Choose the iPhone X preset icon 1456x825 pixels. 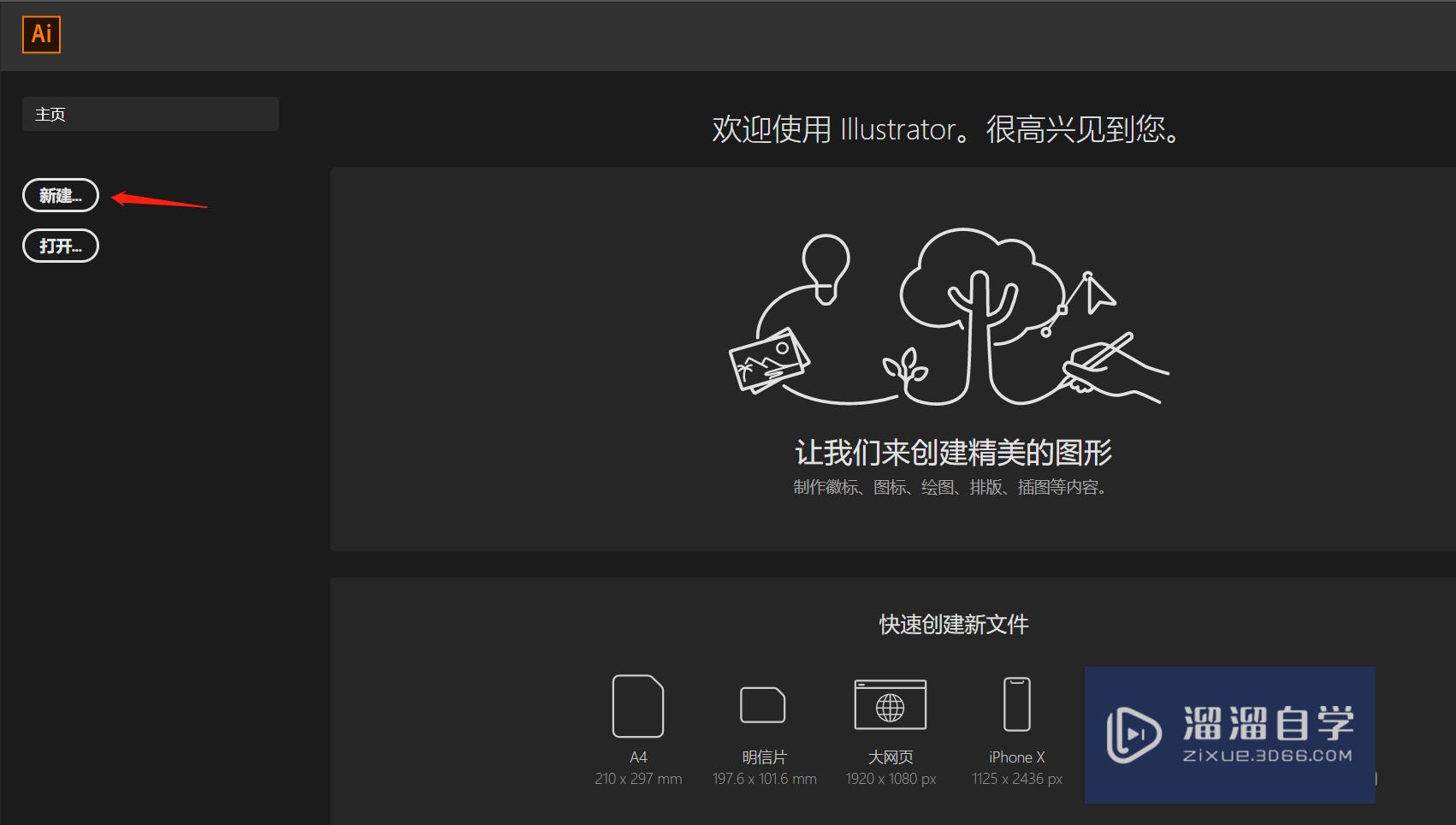coord(1017,704)
